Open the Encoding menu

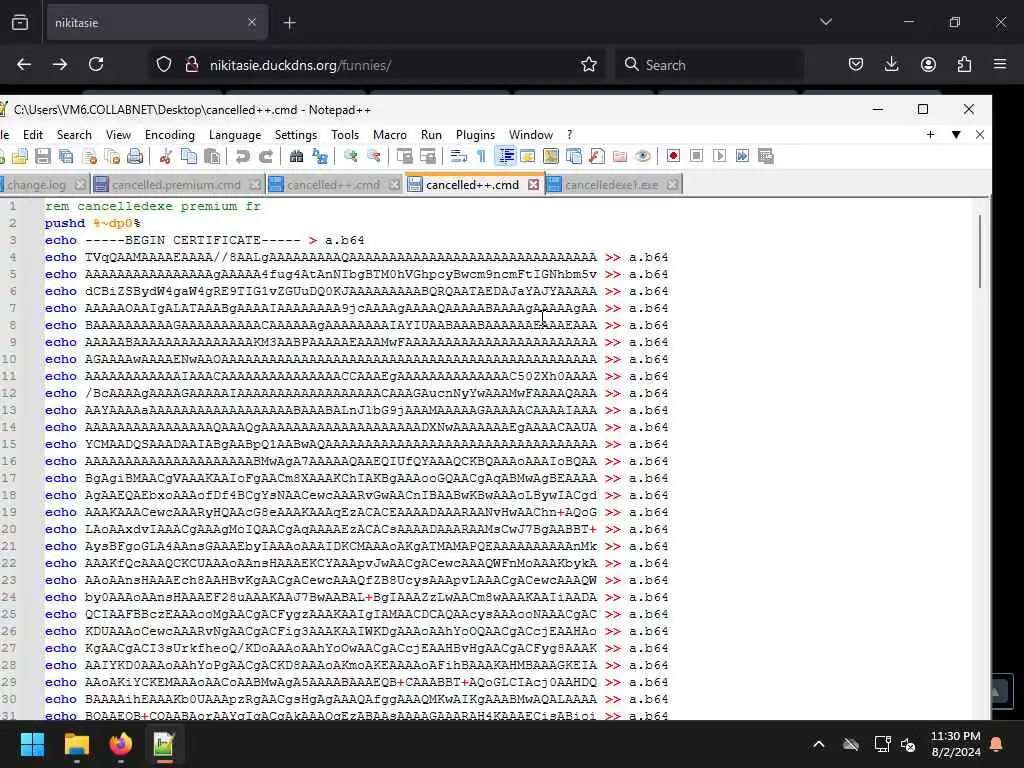tap(170, 135)
